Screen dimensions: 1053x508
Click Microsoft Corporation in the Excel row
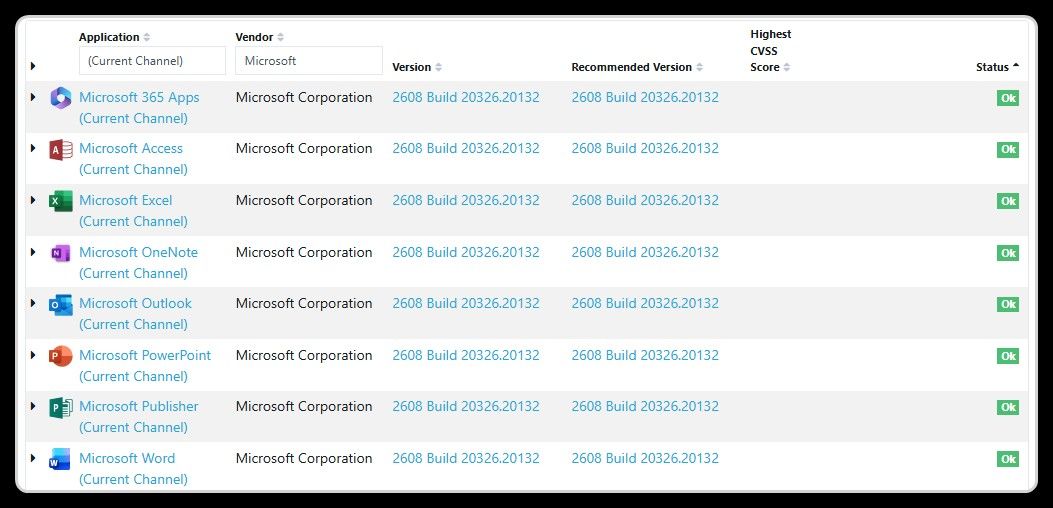(304, 200)
